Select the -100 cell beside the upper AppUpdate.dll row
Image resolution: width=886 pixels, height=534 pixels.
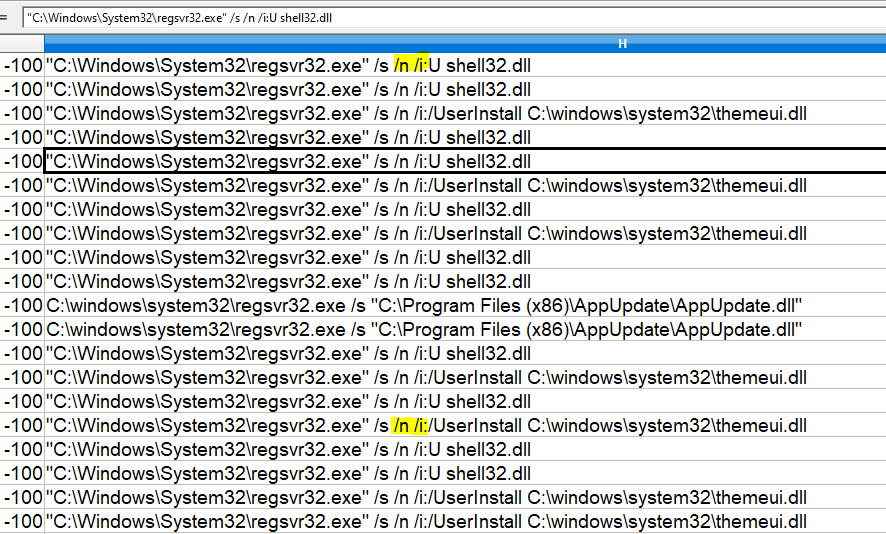click(22, 305)
